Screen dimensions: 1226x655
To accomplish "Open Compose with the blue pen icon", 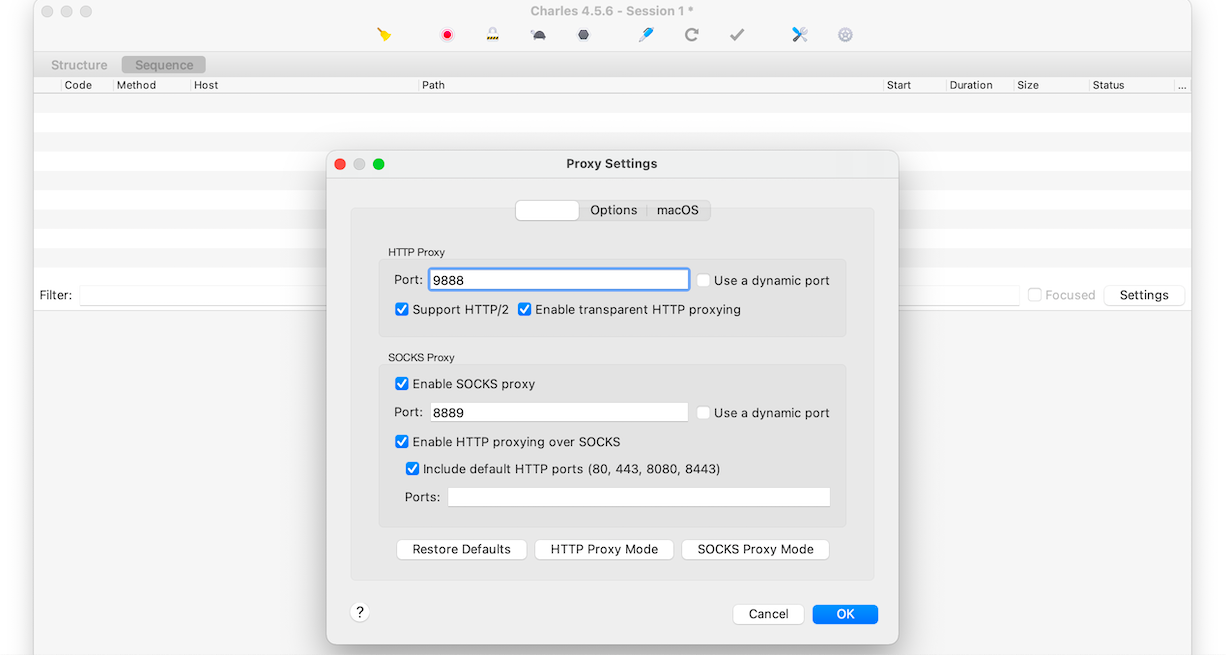I will tap(646, 35).
